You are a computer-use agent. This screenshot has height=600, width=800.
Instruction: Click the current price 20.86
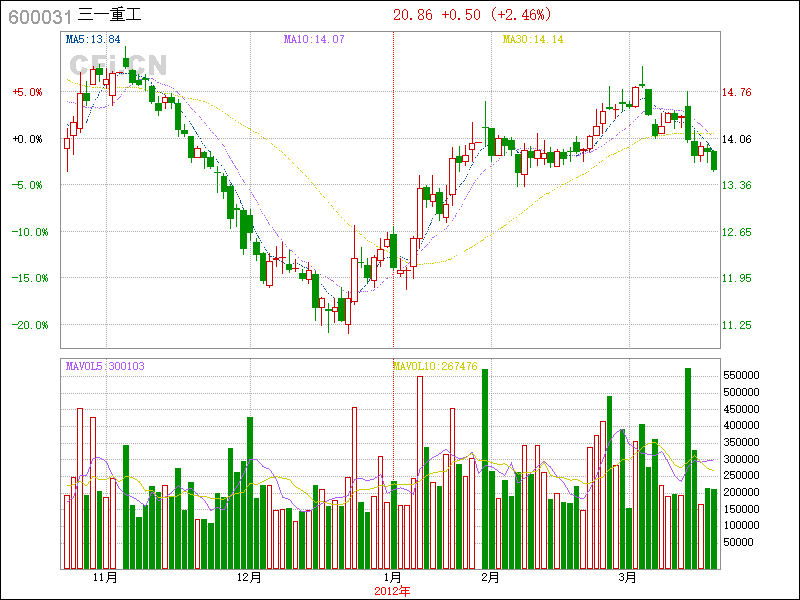click(413, 15)
